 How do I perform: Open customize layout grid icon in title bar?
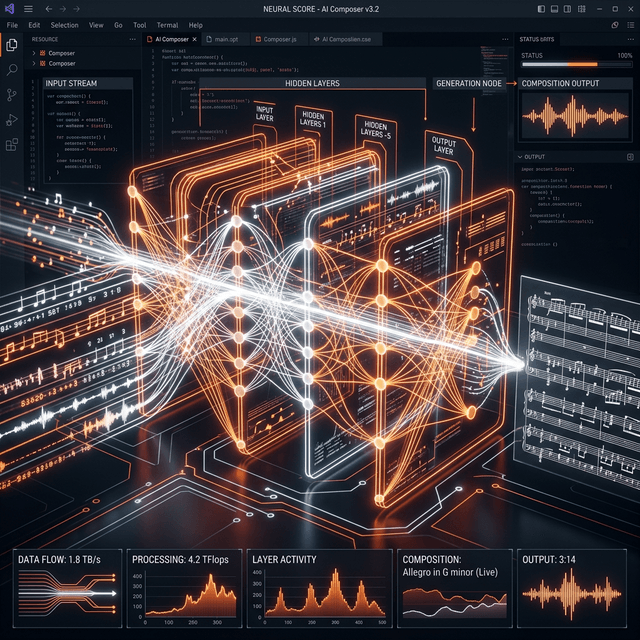[582, 9]
